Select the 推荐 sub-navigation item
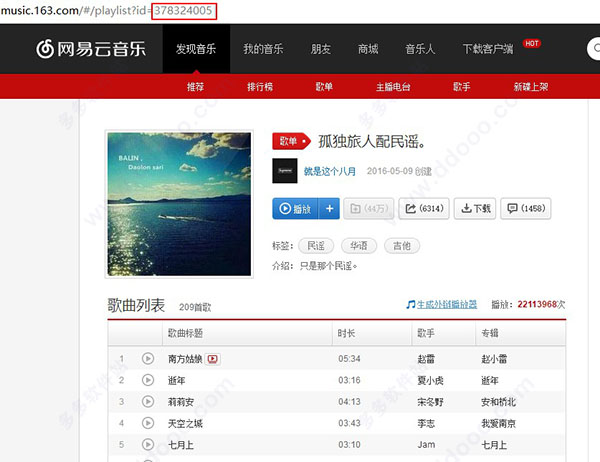This screenshot has width=600, height=462. pyautogui.click(x=195, y=87)
